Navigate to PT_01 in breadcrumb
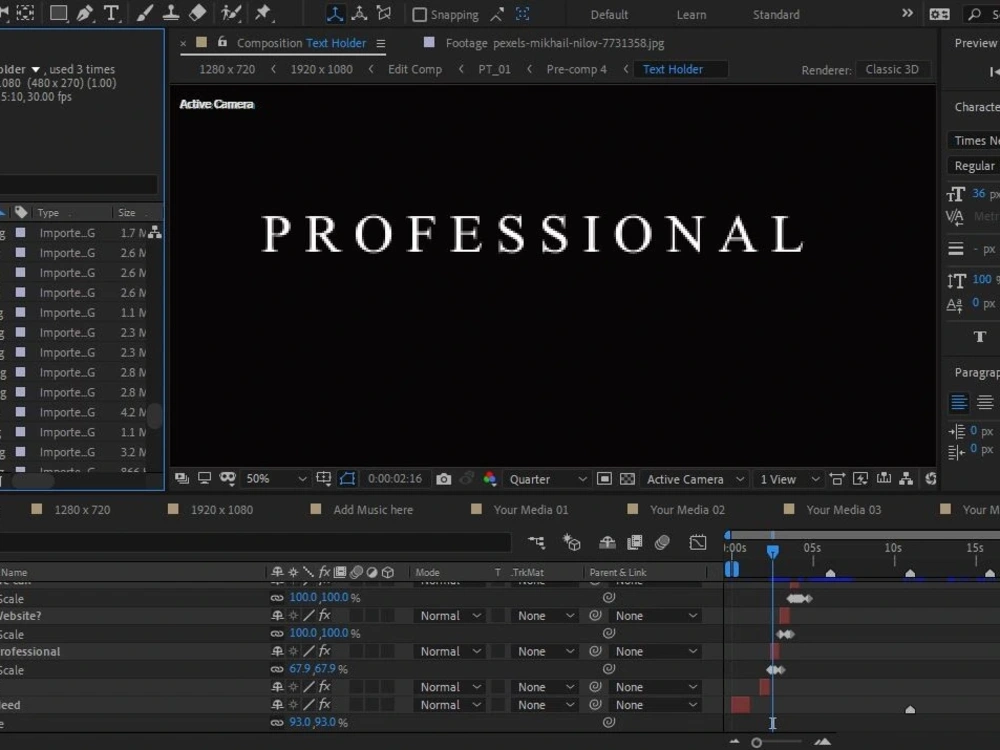 click(494, 69)
